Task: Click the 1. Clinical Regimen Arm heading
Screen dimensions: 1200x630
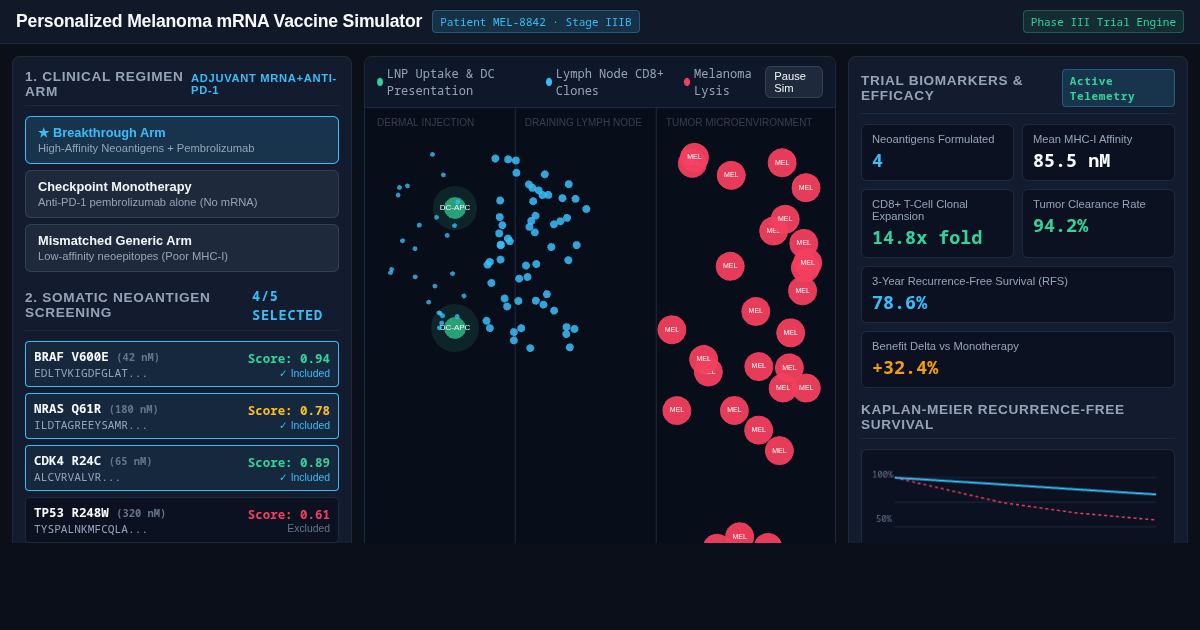Action: (104, 84)
